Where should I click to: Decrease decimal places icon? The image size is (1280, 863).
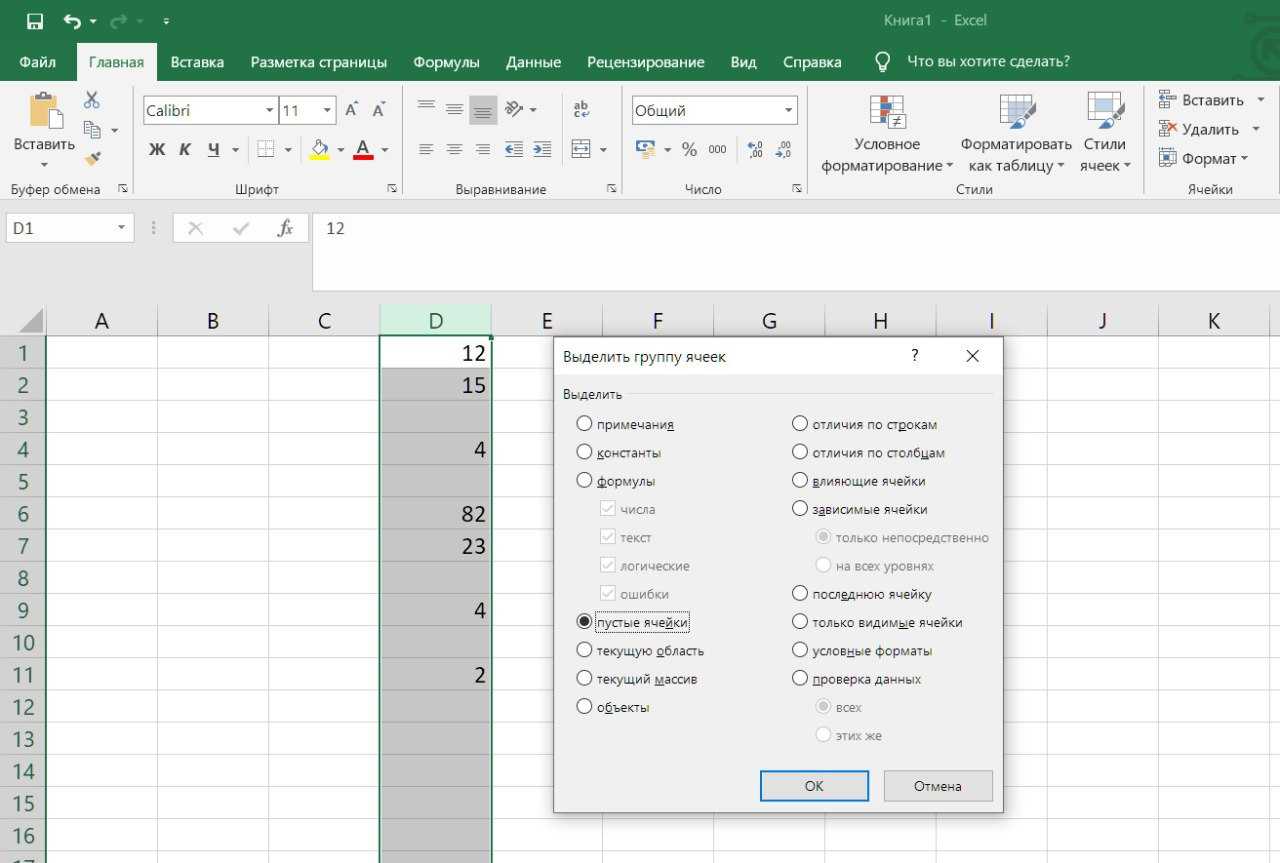click(783, 150)
